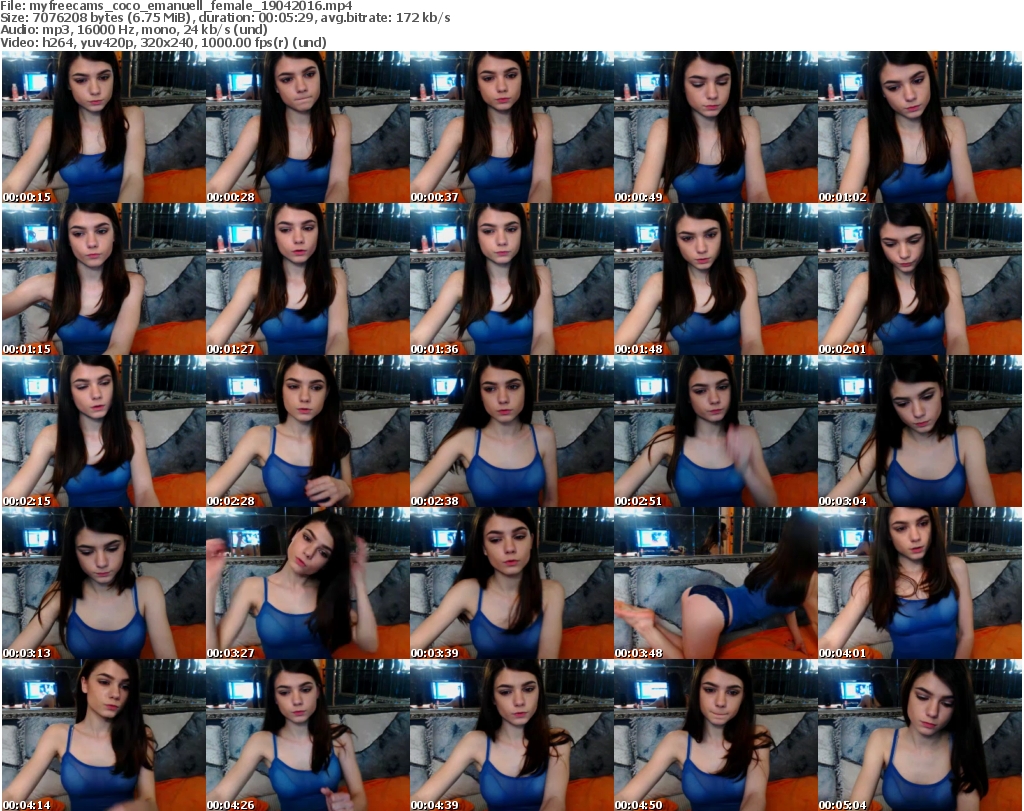
Task: Click the 00:00:37 preview frame
Action: (512, 127)
